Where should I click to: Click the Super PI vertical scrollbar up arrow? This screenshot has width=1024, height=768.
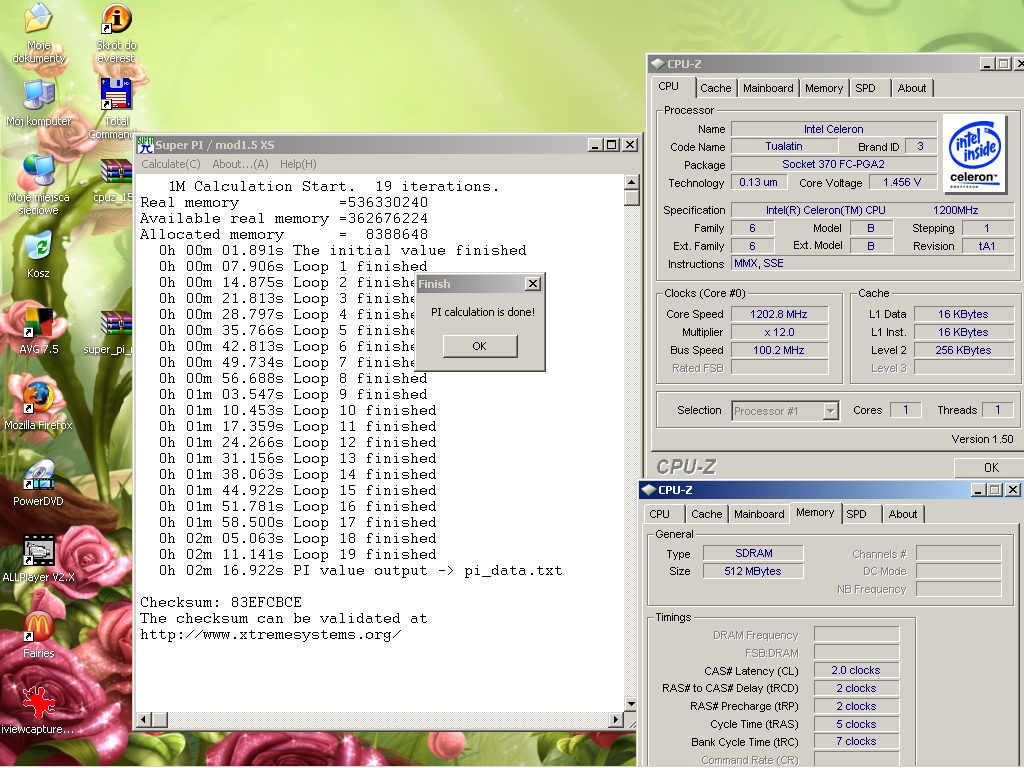coord(631,183)
